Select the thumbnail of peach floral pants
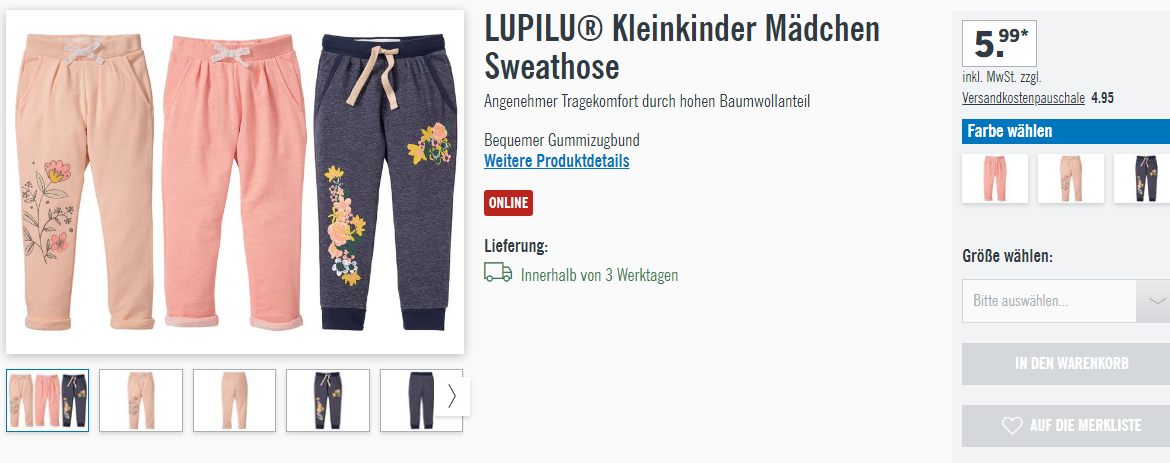 pyautogui.click(x=141, y=400)
